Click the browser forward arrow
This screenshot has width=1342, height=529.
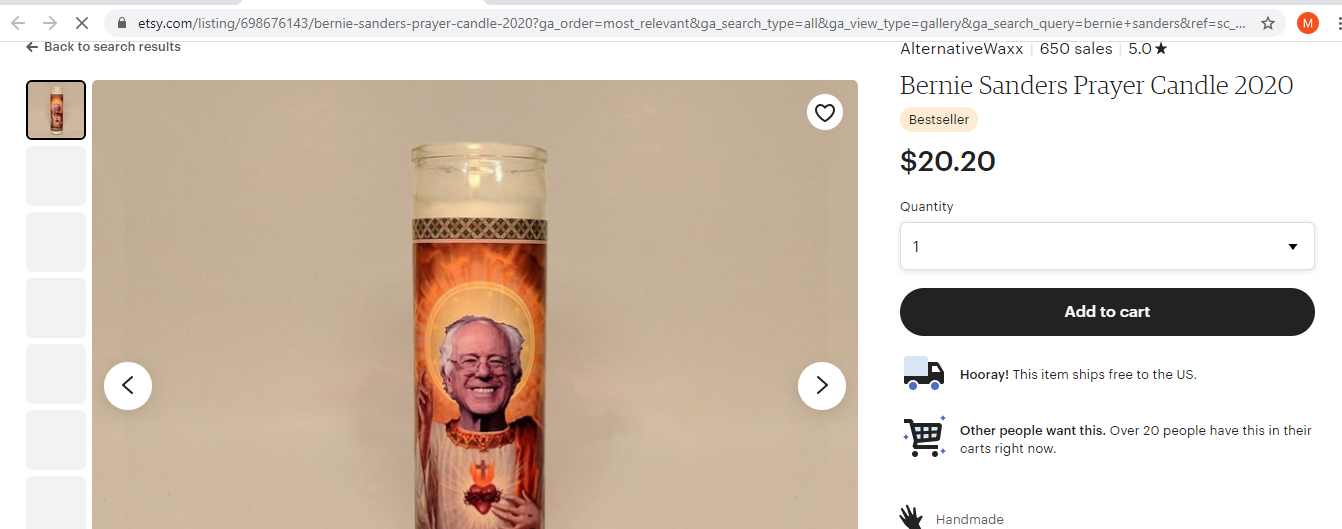tap(50, 22)
